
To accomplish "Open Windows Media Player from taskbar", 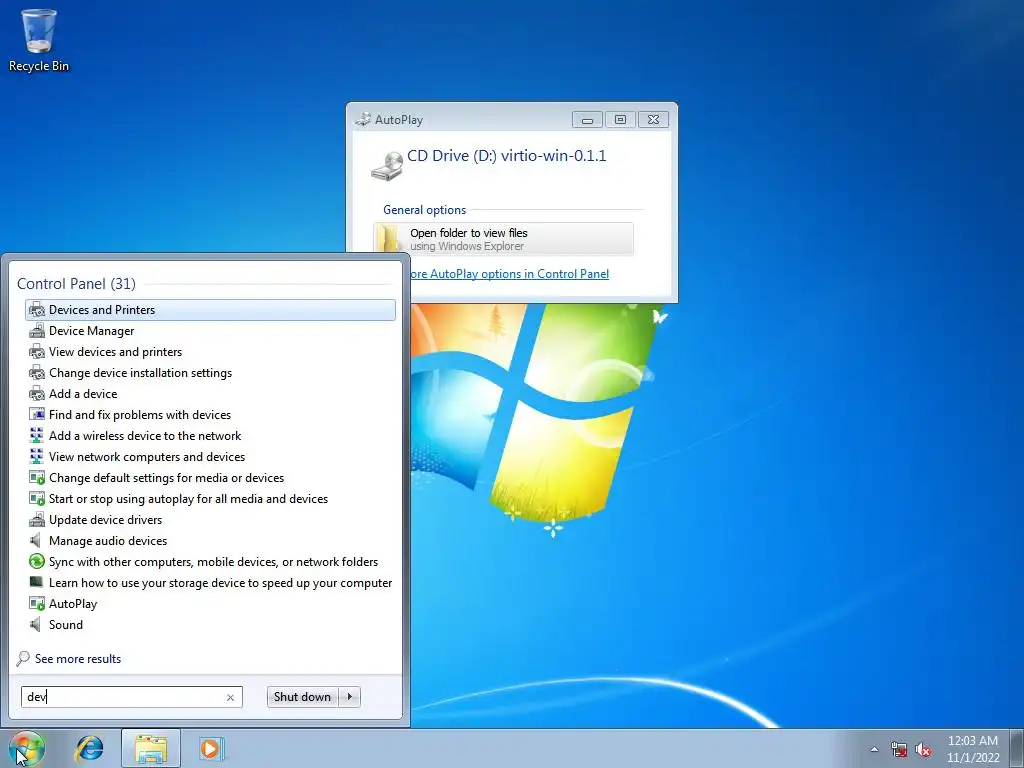I will click(x=211, y=748).
